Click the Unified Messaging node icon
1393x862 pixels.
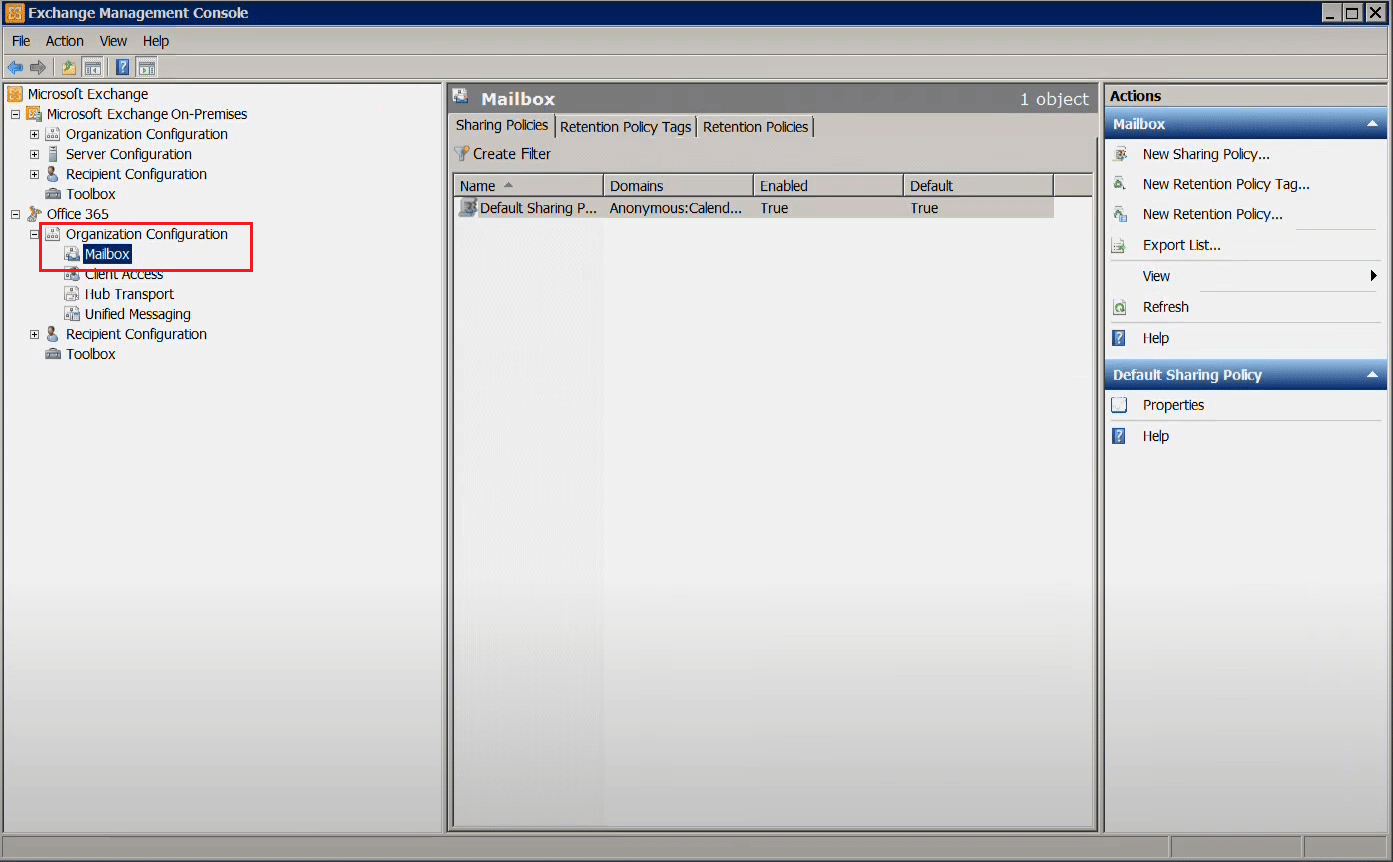click(72, 314)
